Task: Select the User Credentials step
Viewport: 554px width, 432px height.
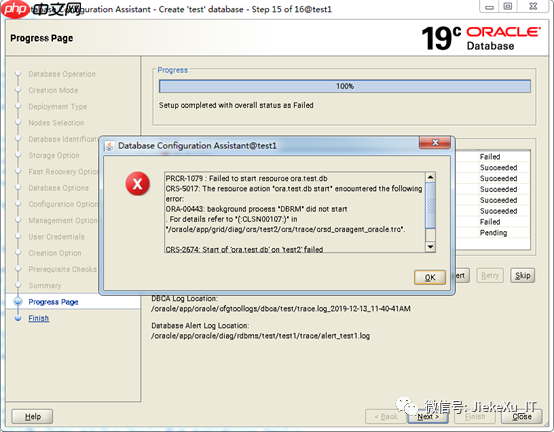Action: 57,237
